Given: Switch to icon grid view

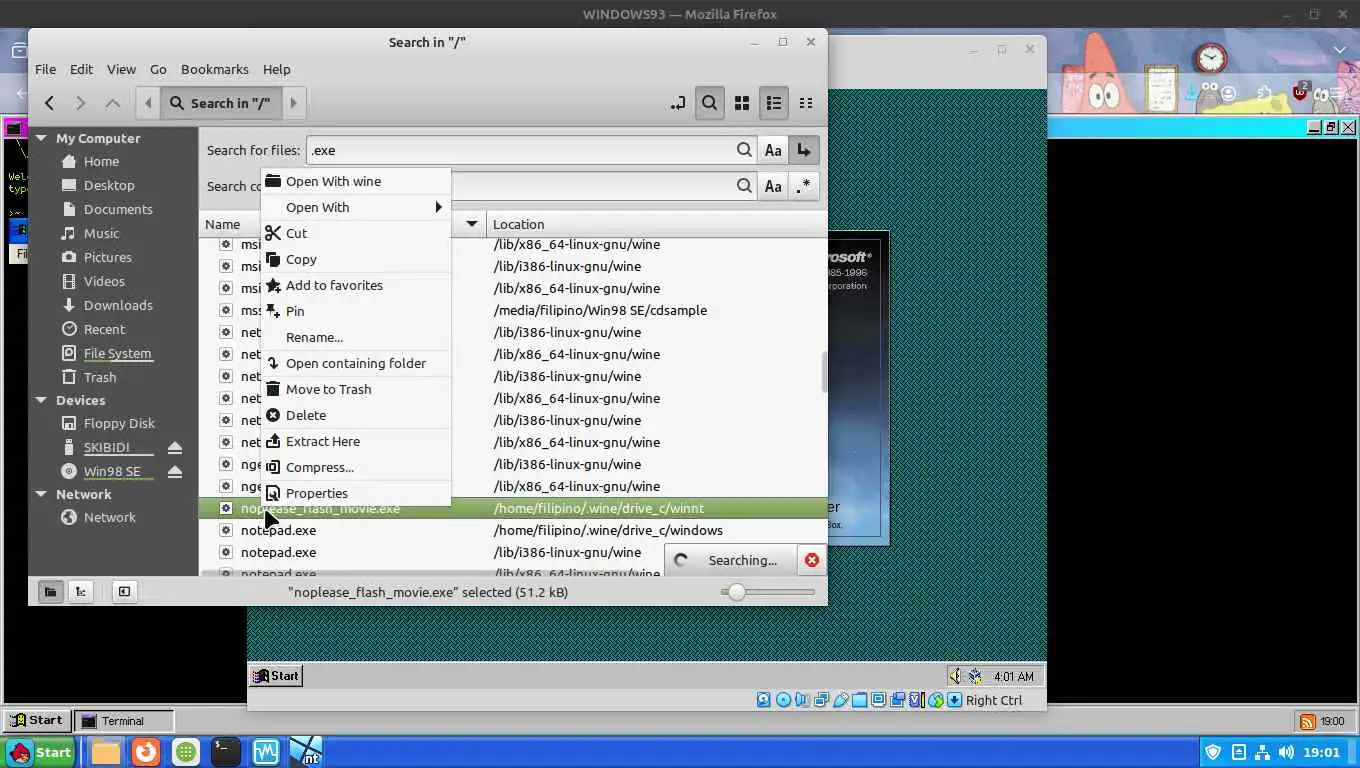Looking at the screenshot, I should coord(742,103).
